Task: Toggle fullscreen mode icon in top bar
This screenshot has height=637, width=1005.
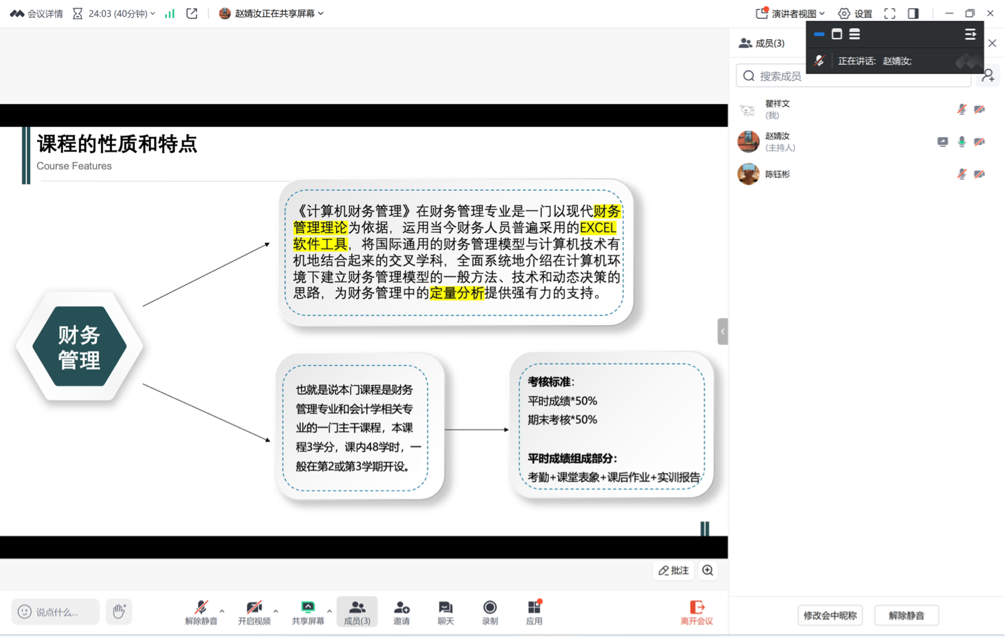Action: click(x=889, y=14)
